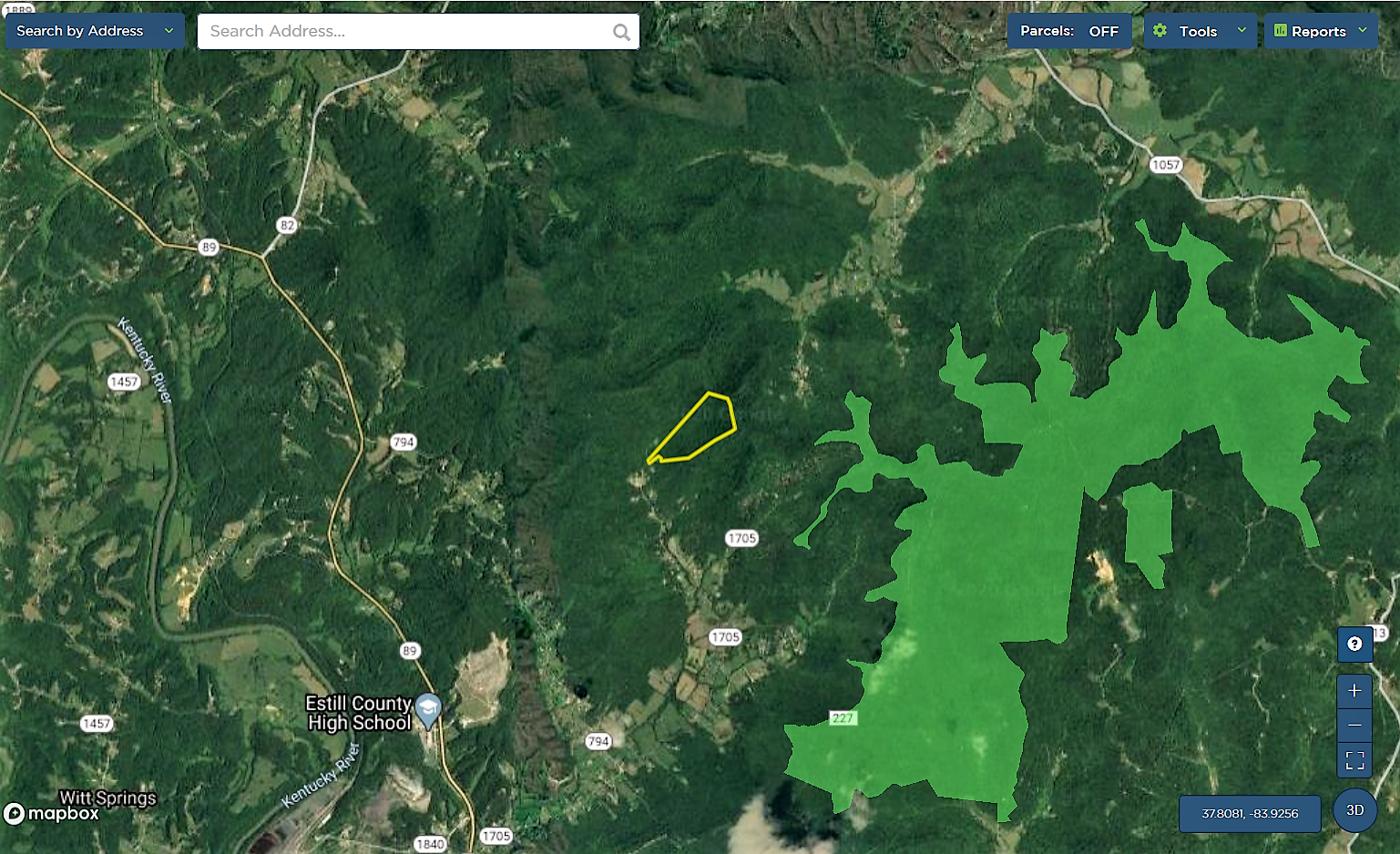Expand the Reports dropdown arrow
1400x854 pixels.
tap(1363, 30)
